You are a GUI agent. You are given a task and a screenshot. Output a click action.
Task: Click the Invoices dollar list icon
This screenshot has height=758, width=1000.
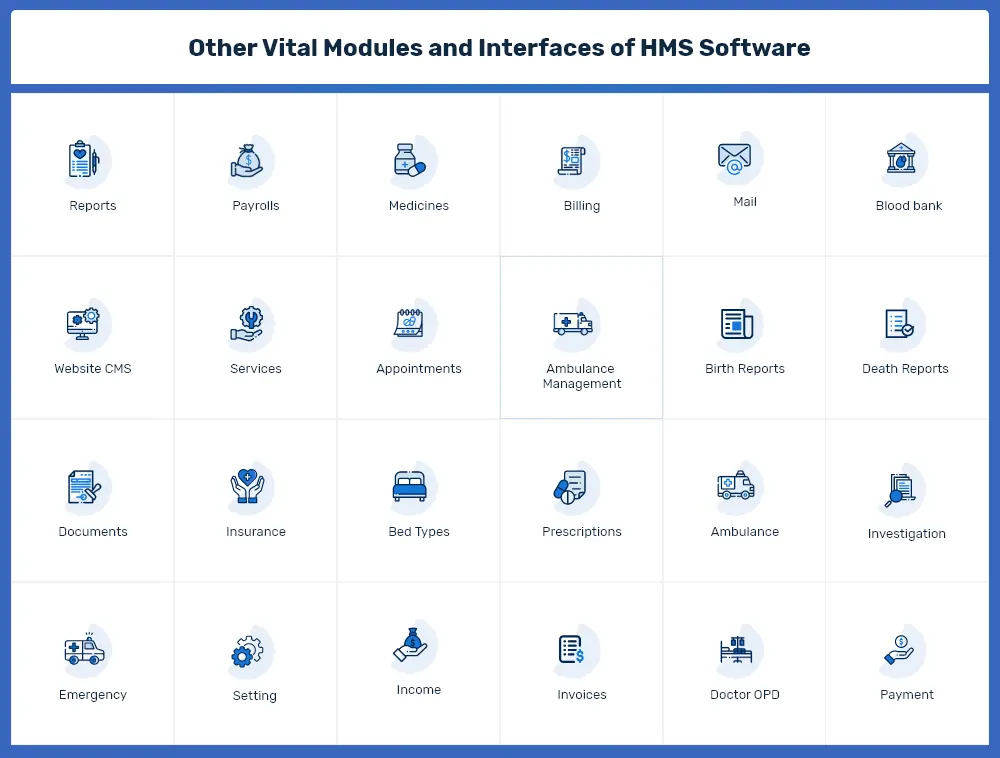tap(571, 650)
